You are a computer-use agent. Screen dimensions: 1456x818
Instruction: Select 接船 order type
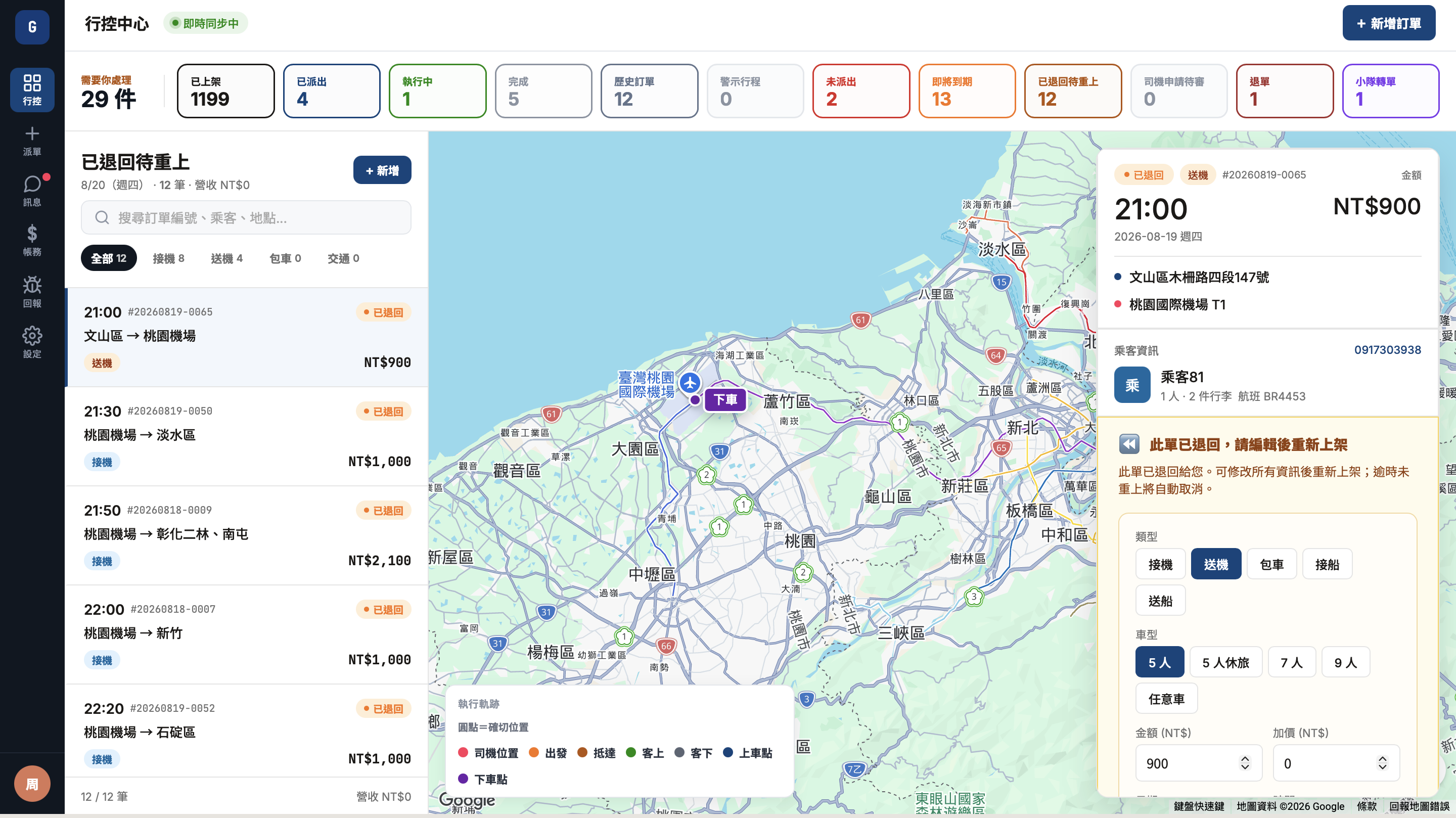pyautogui.click(x=1327, y=564)
